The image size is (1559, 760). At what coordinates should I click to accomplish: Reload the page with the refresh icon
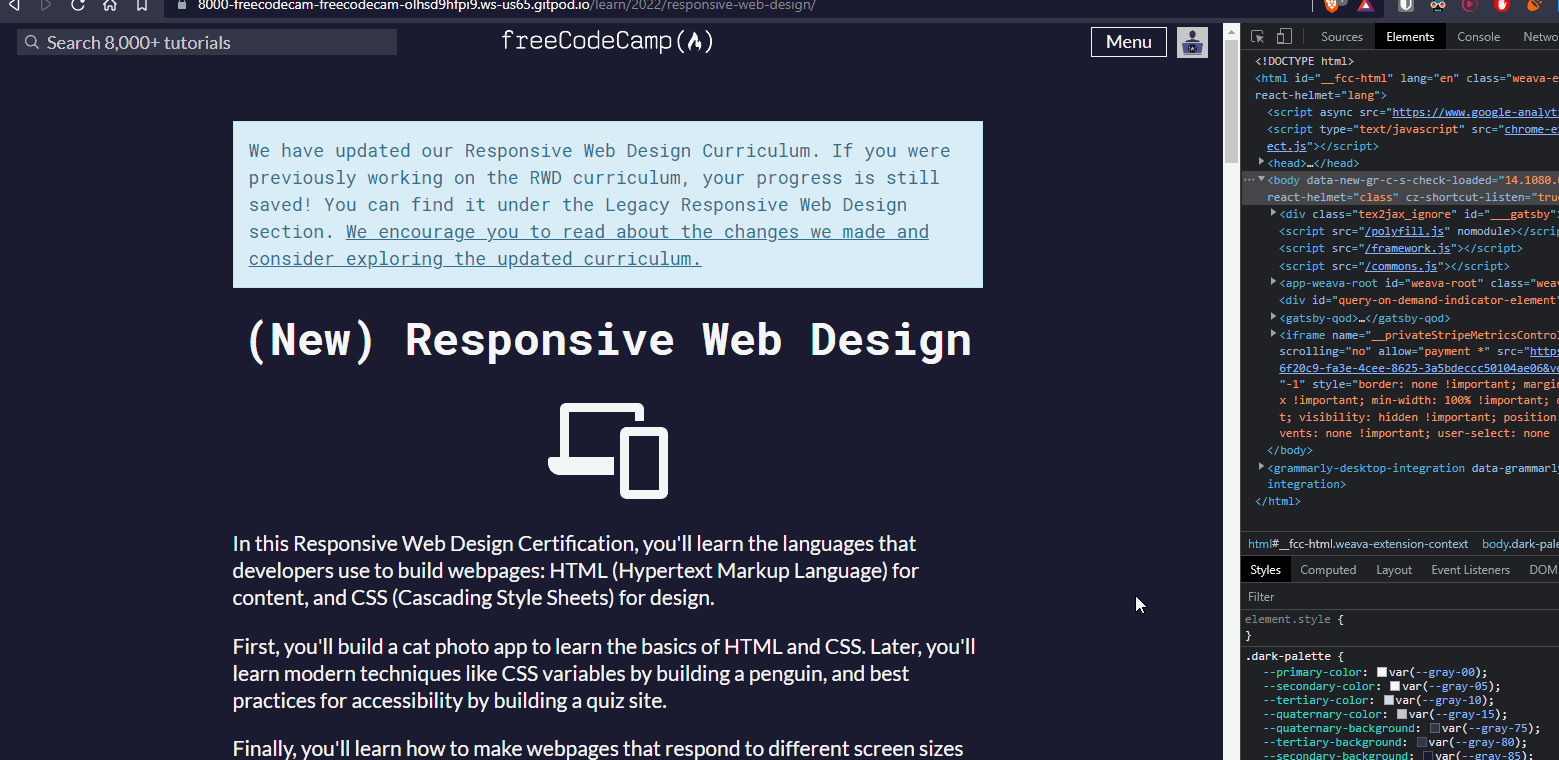(78, 5)
